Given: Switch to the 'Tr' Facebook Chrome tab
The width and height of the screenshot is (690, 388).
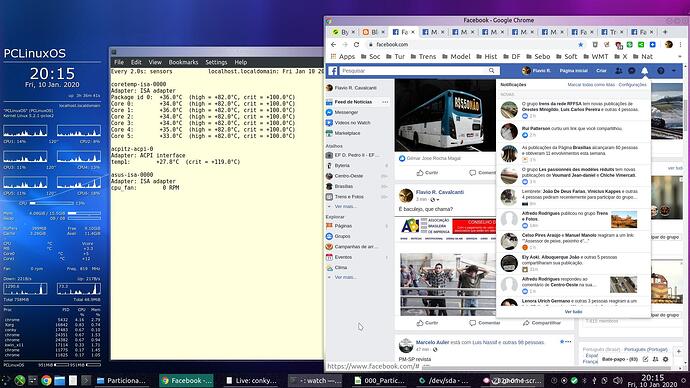Looking at the screenshot, I should 612,32.
